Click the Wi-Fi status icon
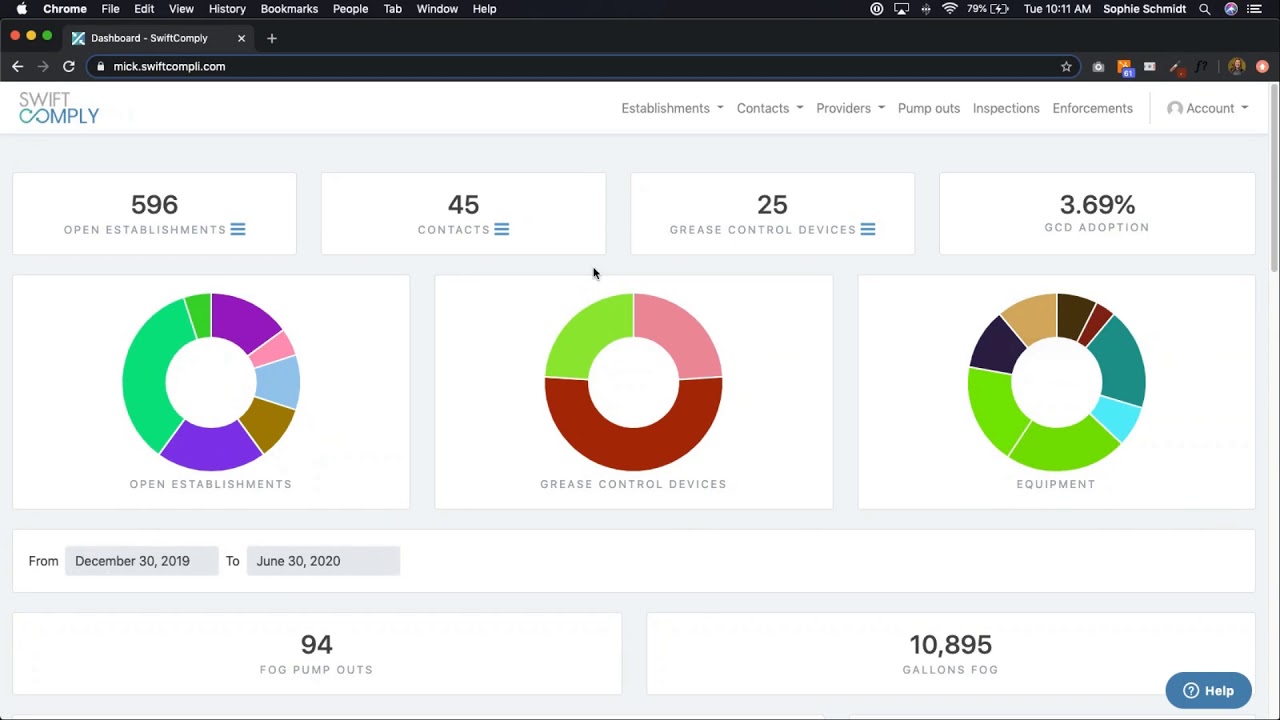 point(950,9)
